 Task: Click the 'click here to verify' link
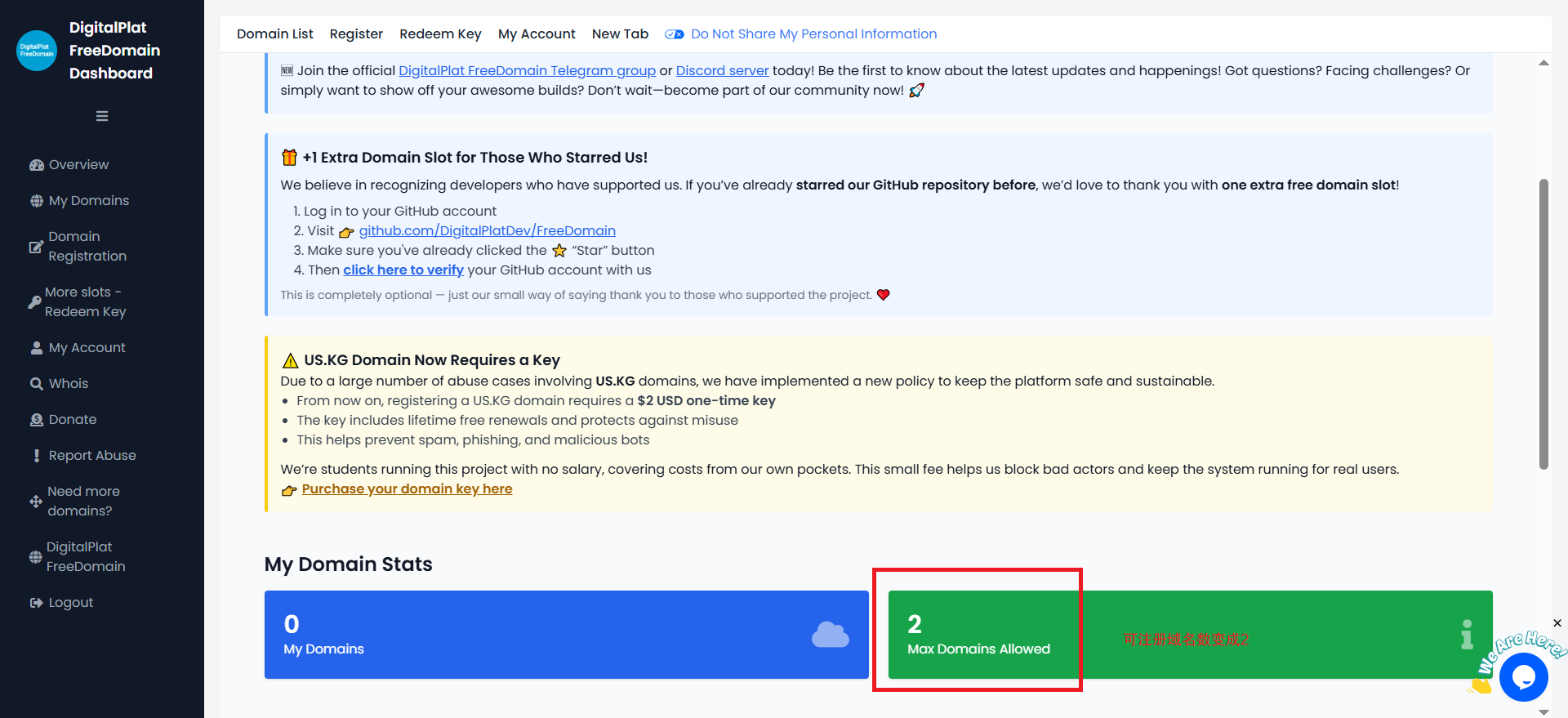(x=403, y=270)
